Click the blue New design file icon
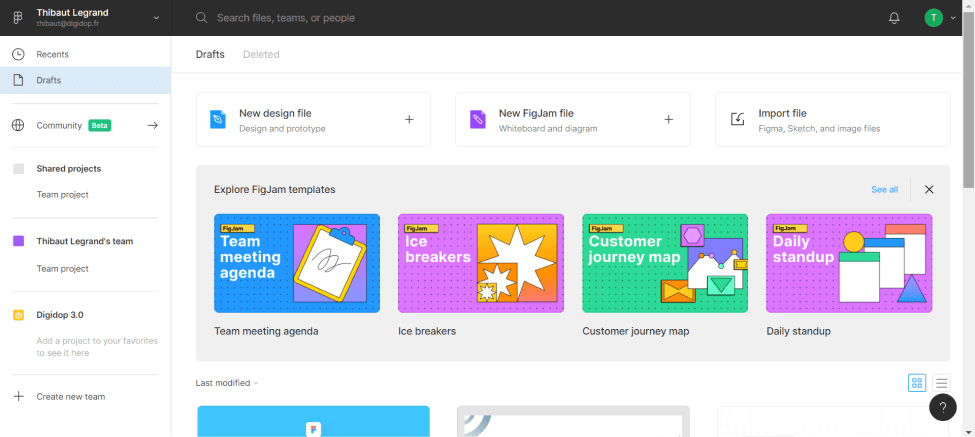The height and width of the screenshot is (437, 975). click(218, 119)
